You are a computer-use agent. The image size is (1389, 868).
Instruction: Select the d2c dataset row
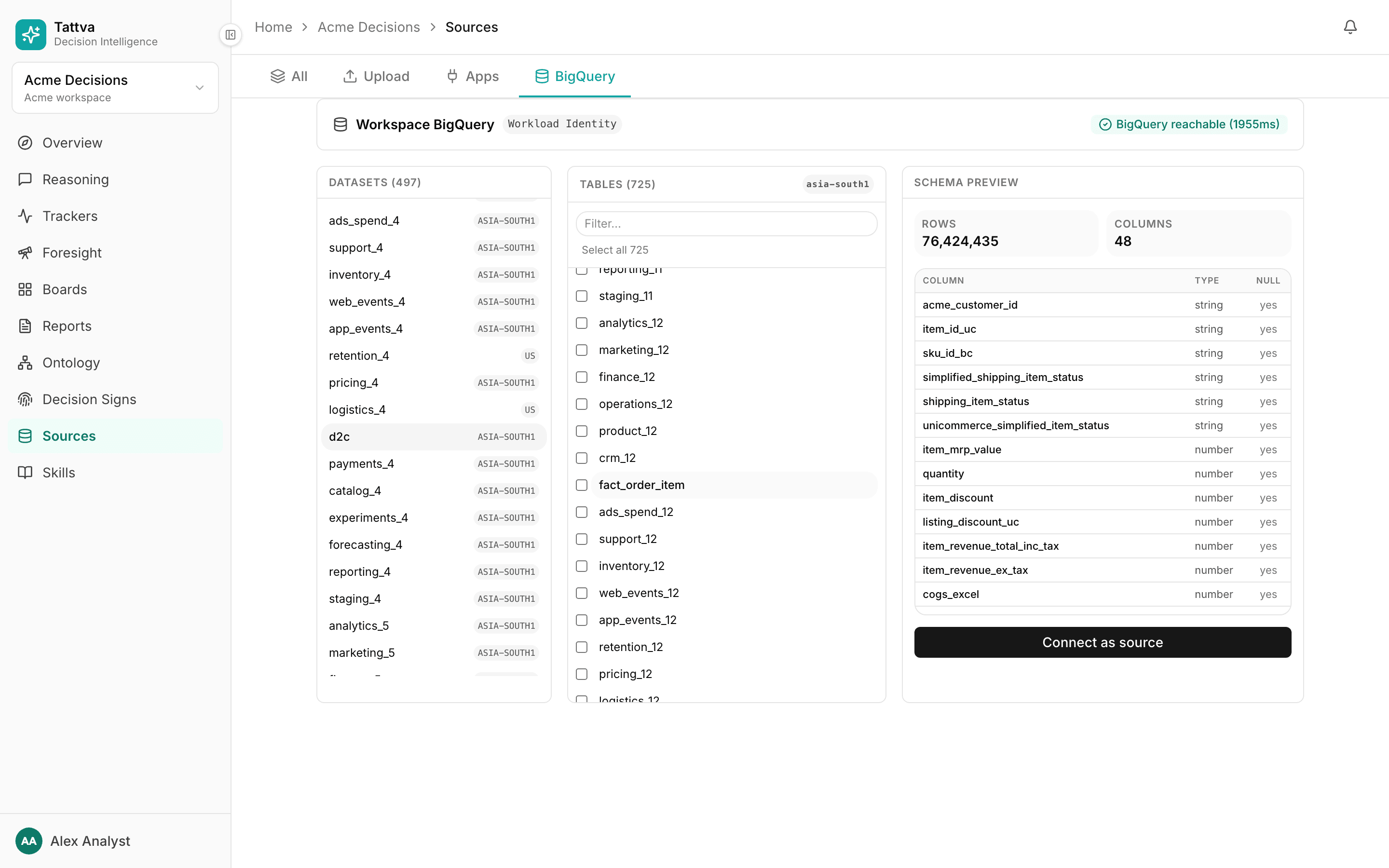(434, 437)
